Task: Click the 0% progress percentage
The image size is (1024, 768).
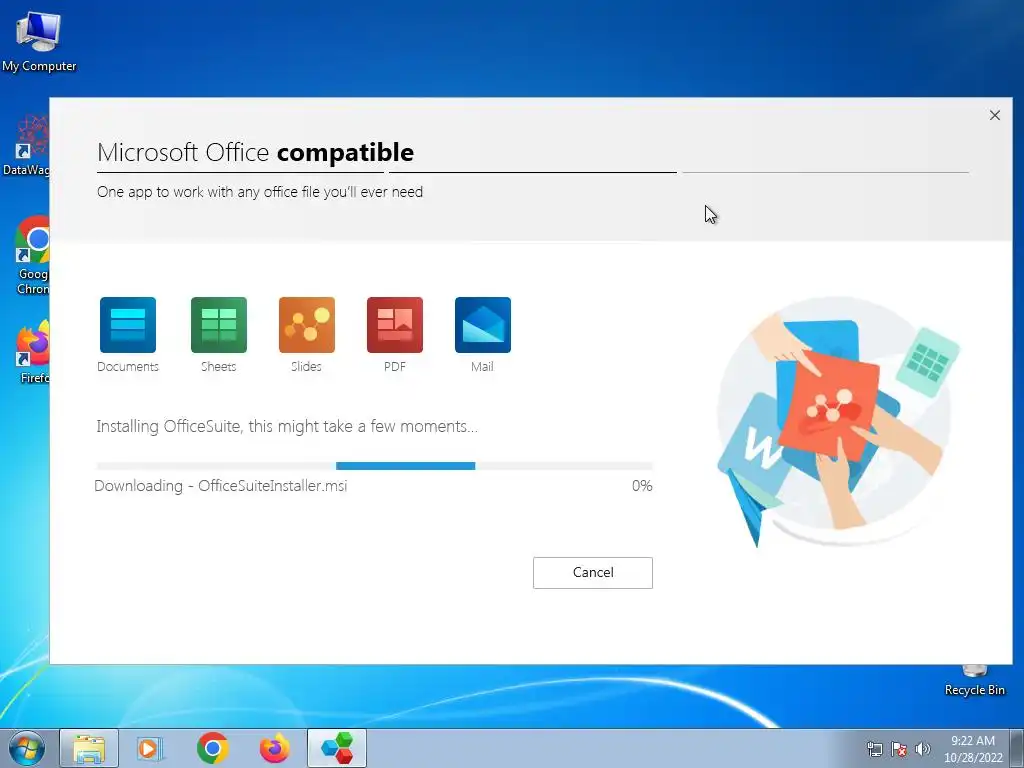Action: 642,486
